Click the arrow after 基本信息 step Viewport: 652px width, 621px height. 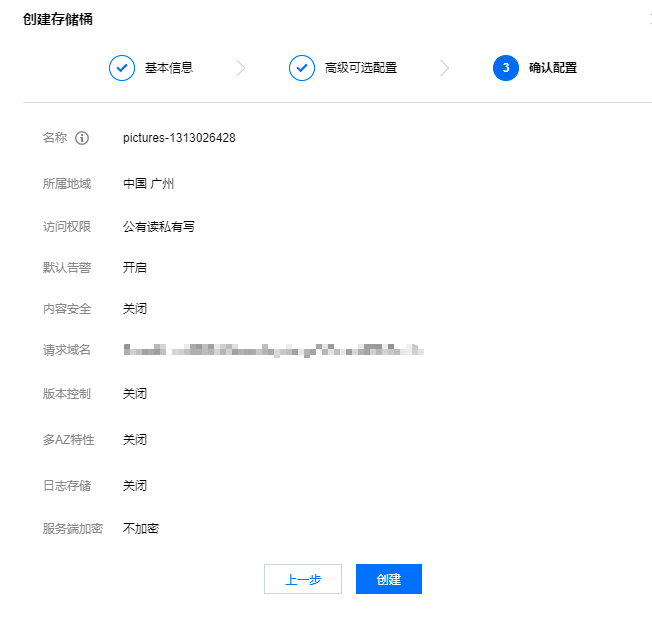pos(240,68)
